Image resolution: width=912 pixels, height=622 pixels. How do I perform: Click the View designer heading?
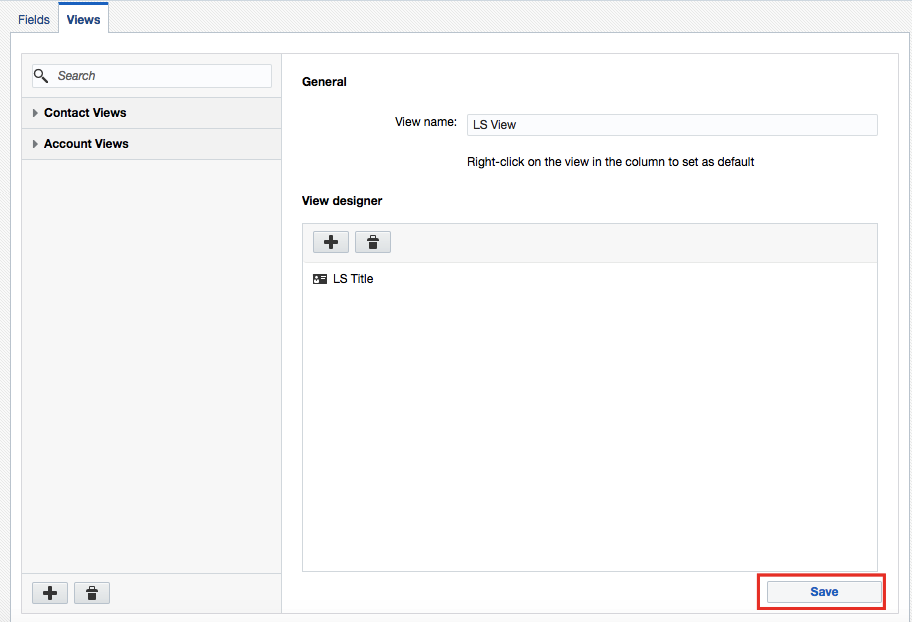(x=342, y=201)
